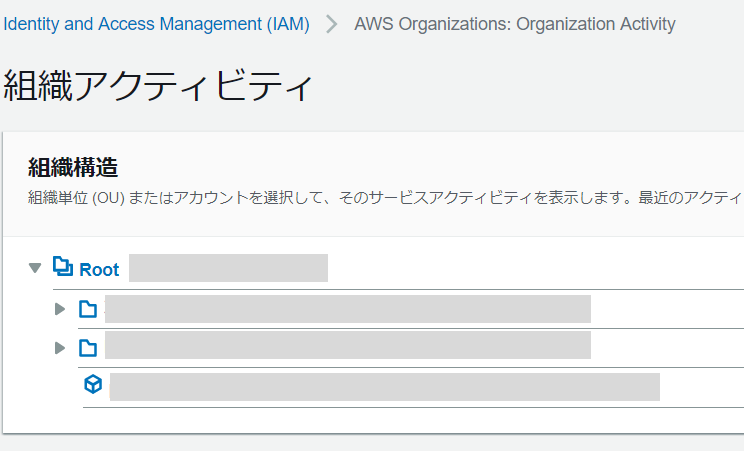The image size is (744, 451).
Task: Click the 組織アクティビティ page heading
Action: tap(159, 87)
